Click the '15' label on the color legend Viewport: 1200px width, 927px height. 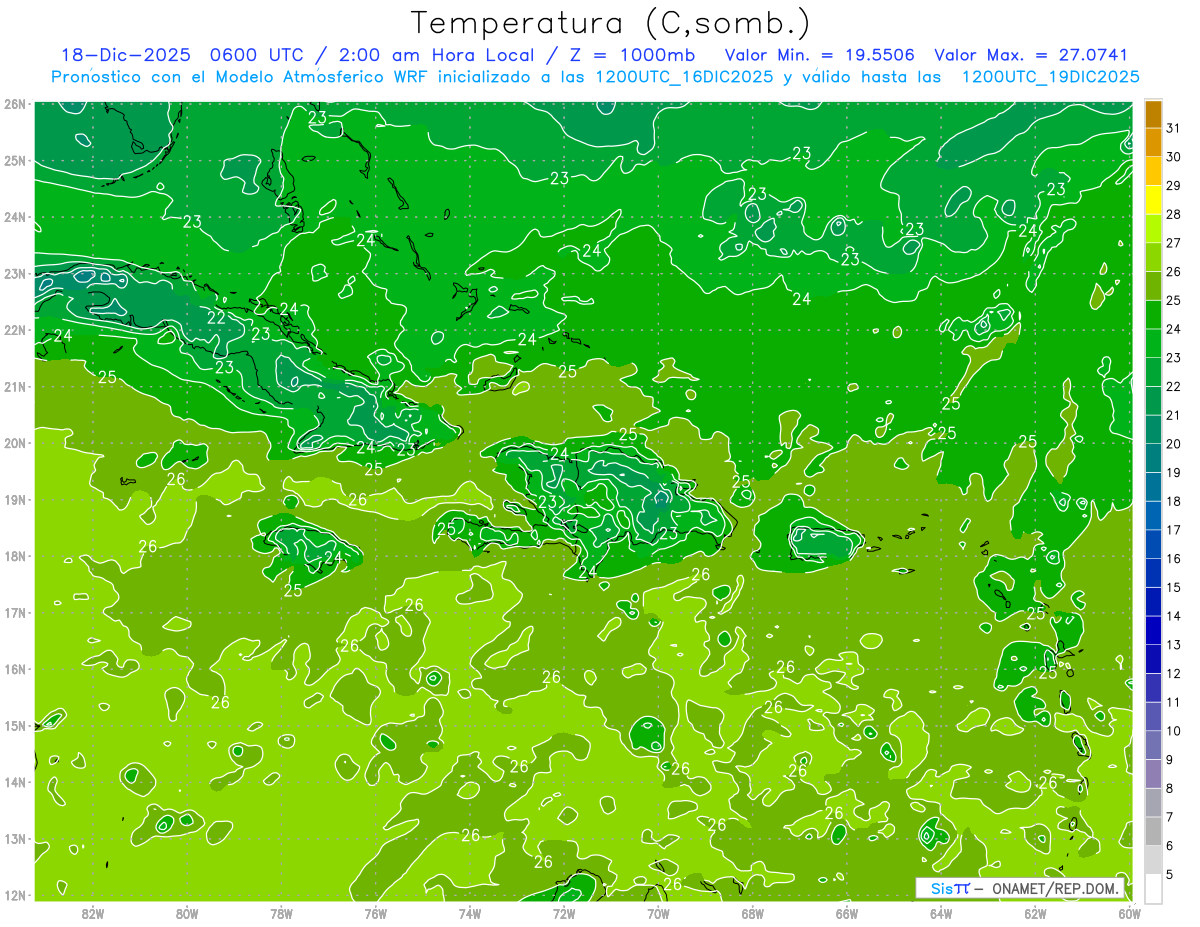(x=1174, y=587)
